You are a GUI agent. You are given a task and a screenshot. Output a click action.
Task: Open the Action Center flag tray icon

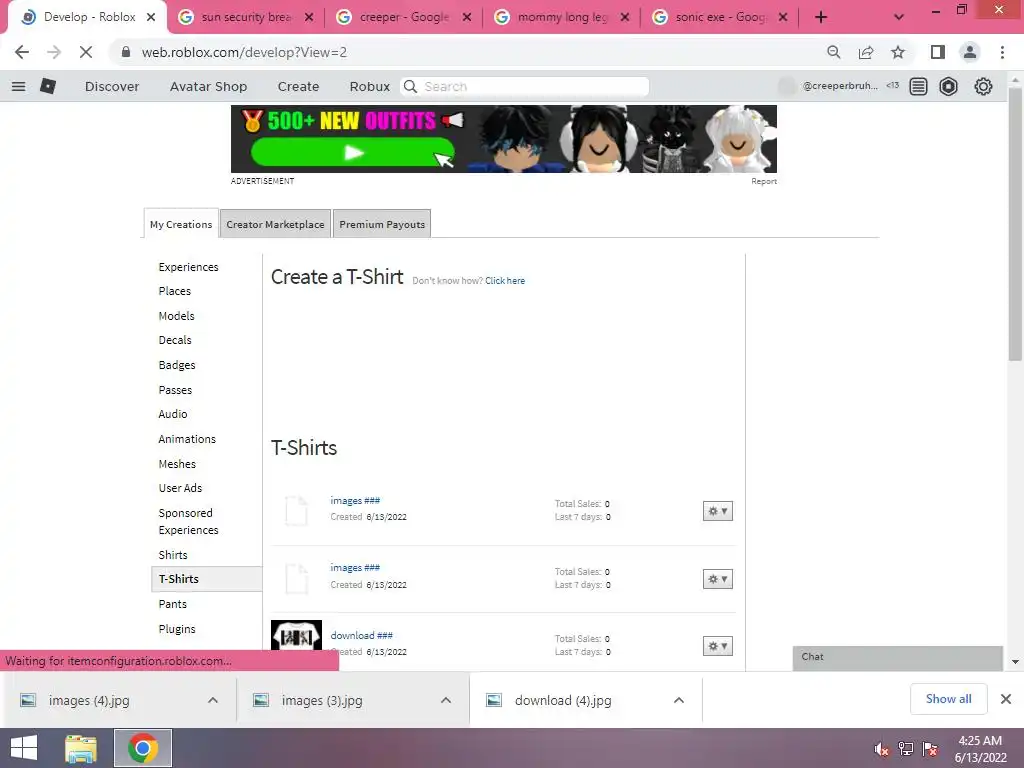point(930,749)
